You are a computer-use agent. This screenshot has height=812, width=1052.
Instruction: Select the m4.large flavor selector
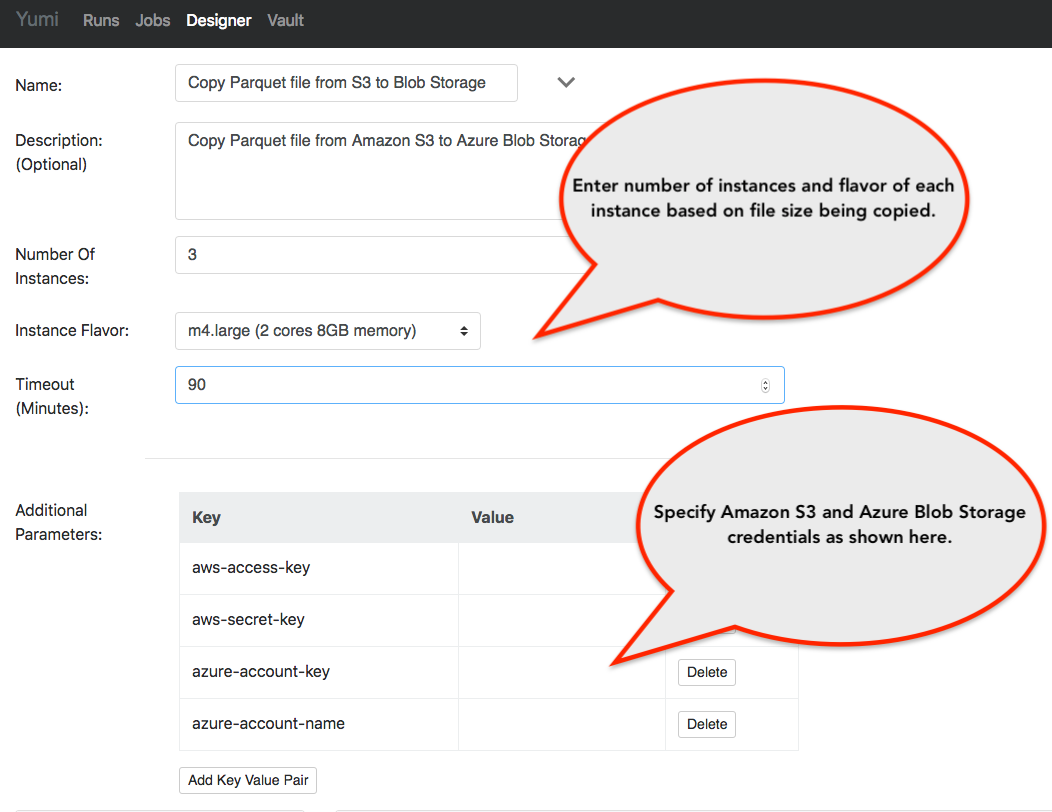328,330
